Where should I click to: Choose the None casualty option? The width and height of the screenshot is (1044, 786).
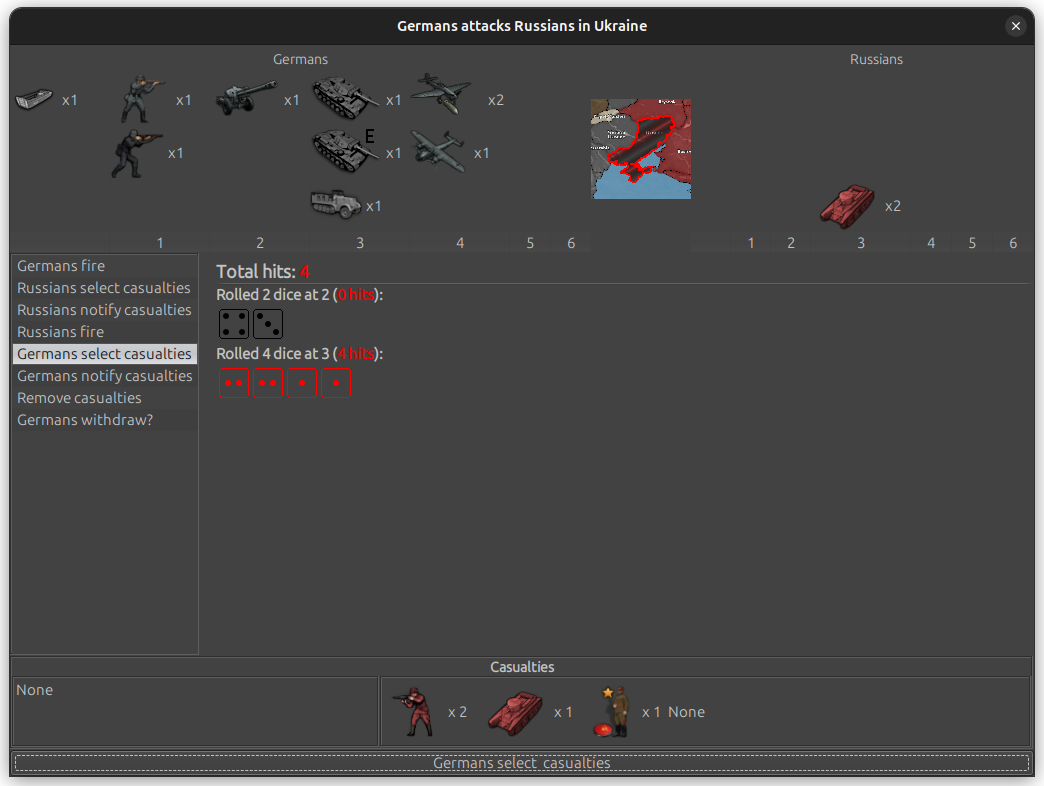point(690,711)
